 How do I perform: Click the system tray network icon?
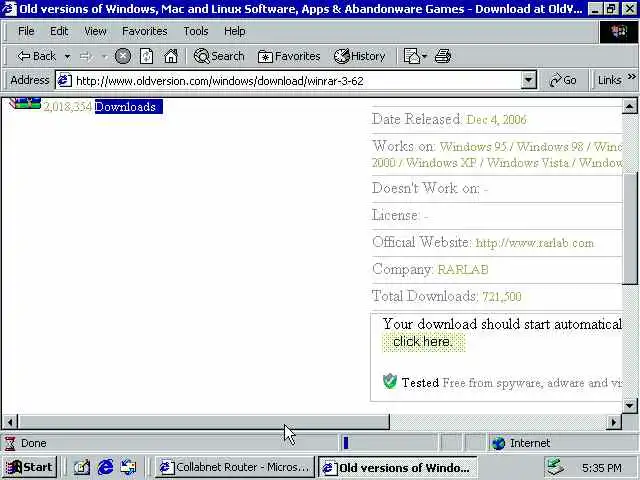(x=556, y=467)
